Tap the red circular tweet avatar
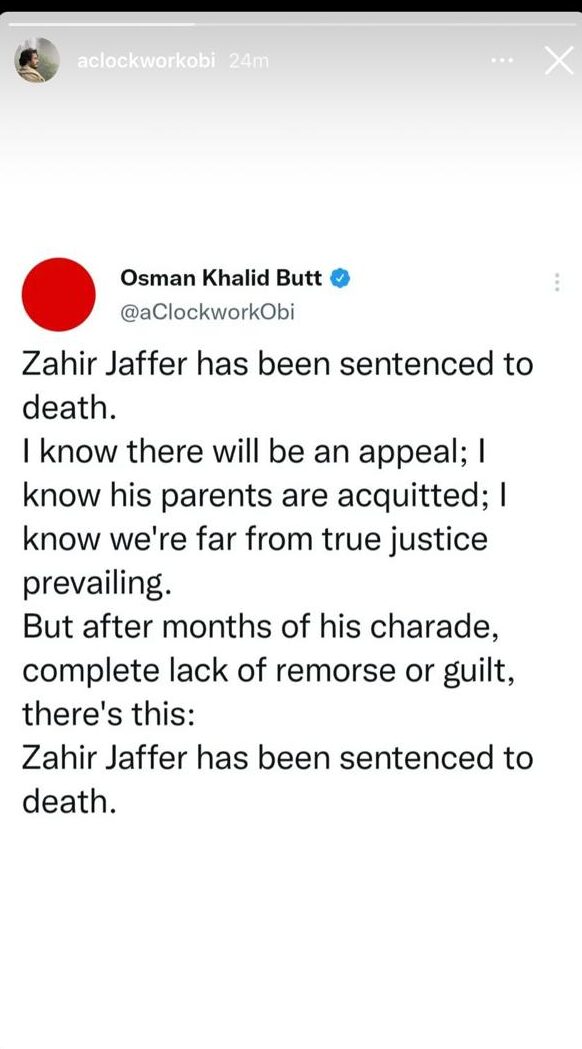582x1049 pixels. coord(59,294)
